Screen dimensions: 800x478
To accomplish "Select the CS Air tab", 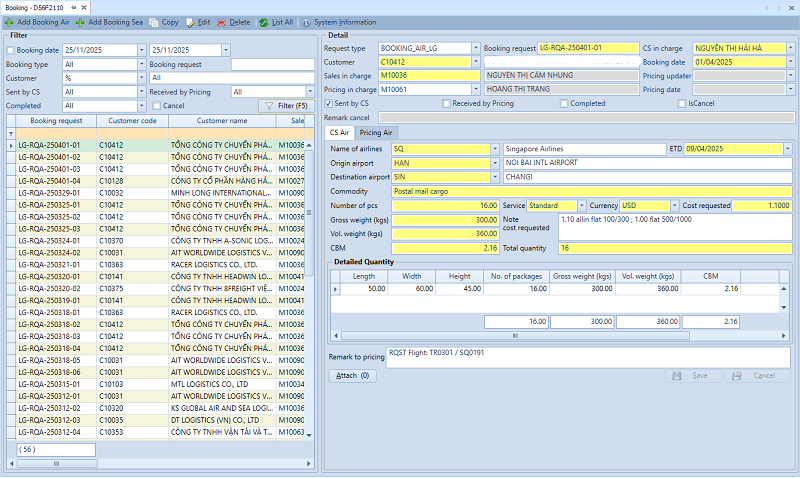I will pyautogui.click(x=339, y=132).
